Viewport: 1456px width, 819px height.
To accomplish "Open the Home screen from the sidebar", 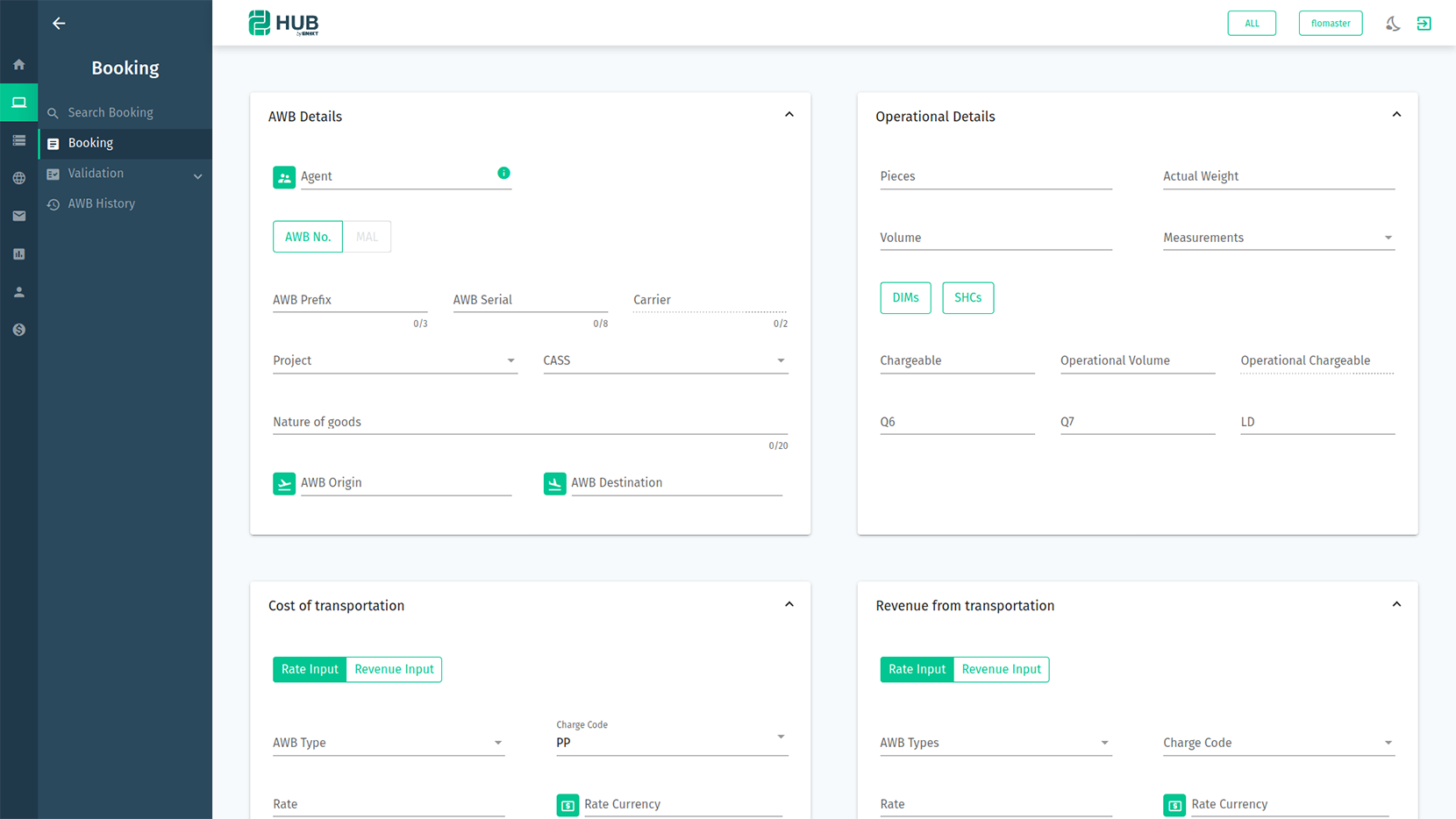I will 18,64.
